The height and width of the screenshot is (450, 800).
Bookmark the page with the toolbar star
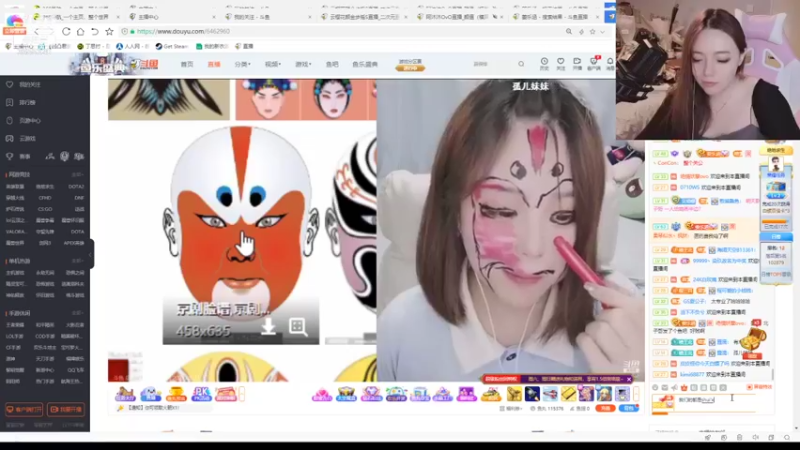point(109,32)
